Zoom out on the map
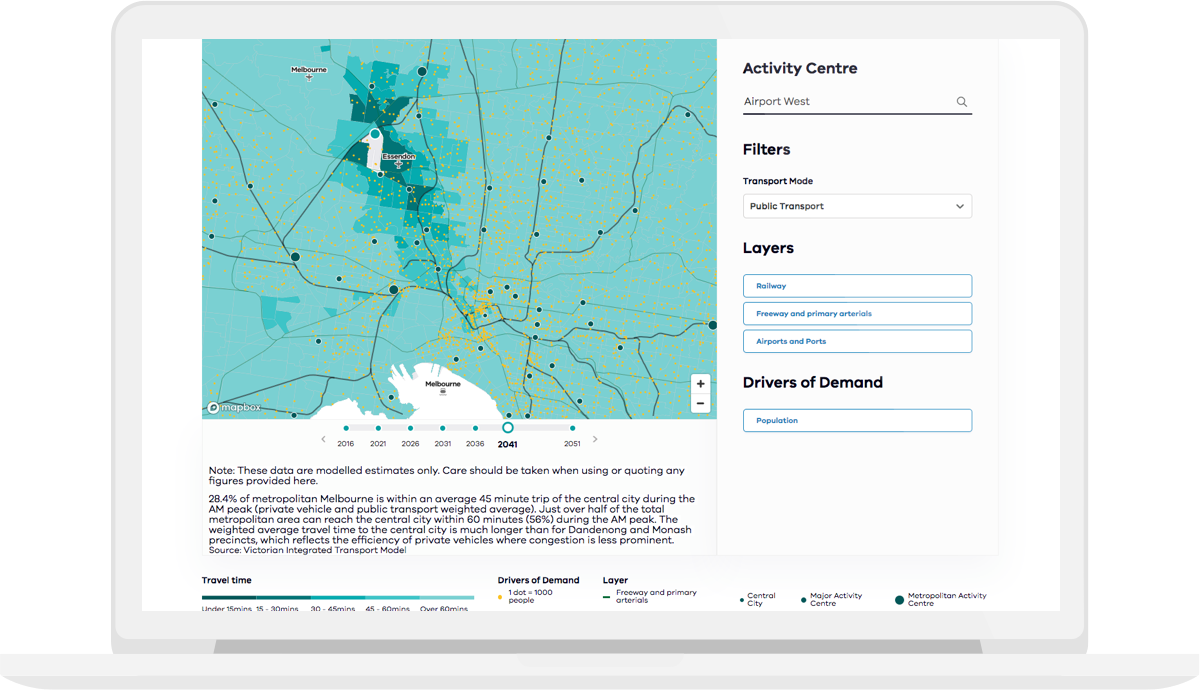The height and width of the screenshot is (690, 1200). click(701, 404)
